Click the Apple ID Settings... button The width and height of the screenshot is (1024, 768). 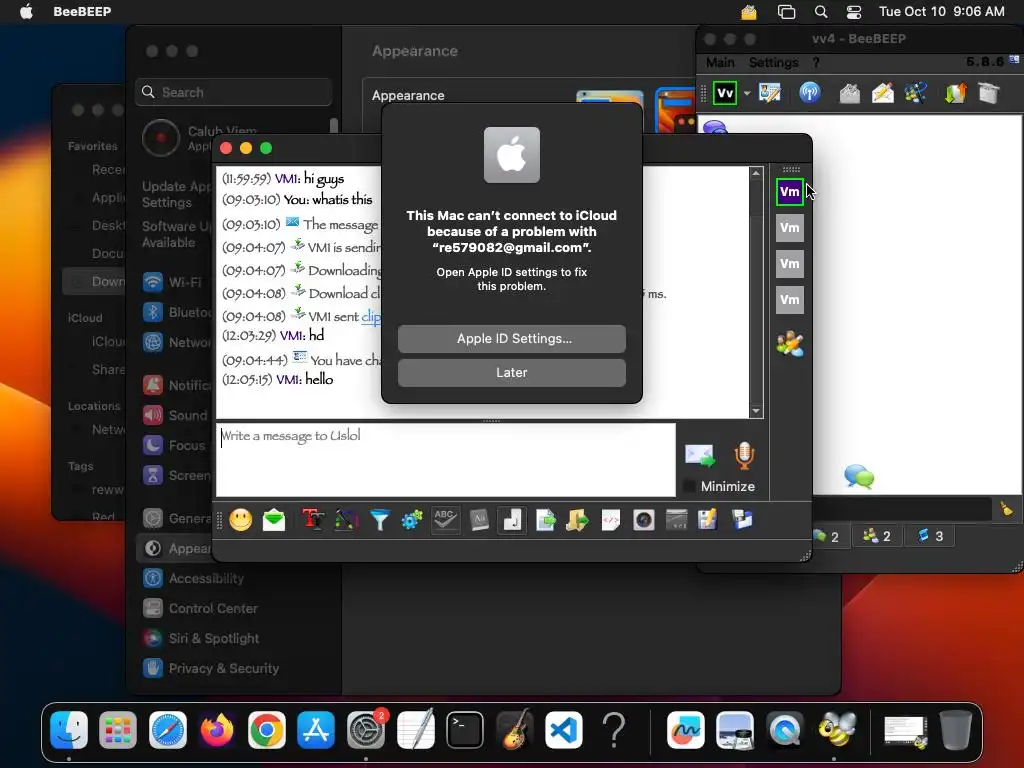coord(512,338)
